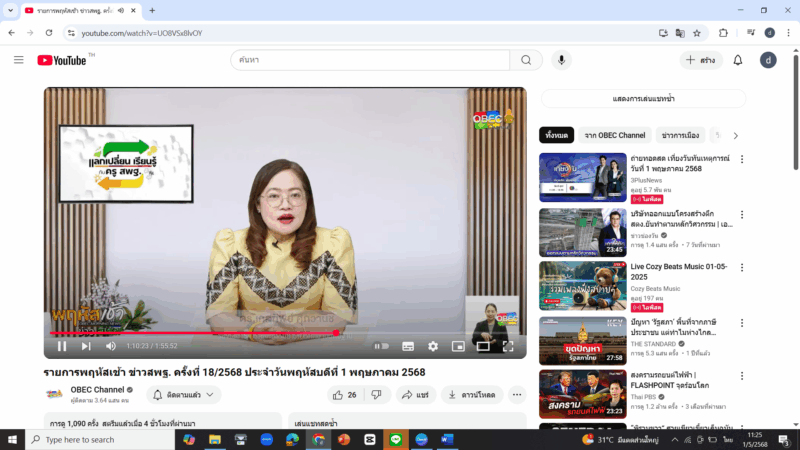Open a new browser tab
This screenshot has width=800, height=450.
coord(152,10)
